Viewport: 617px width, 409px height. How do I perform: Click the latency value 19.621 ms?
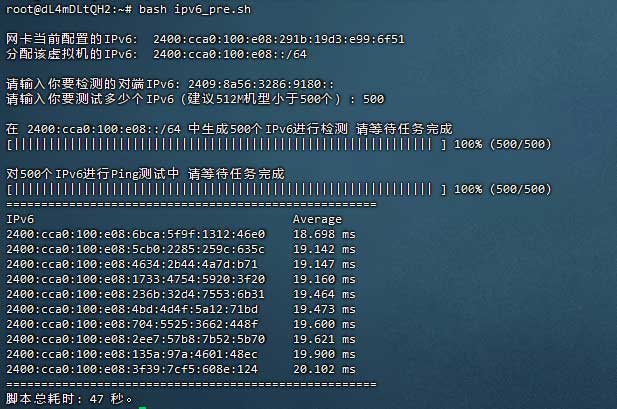pyautogui.click(x=324, y=339)
